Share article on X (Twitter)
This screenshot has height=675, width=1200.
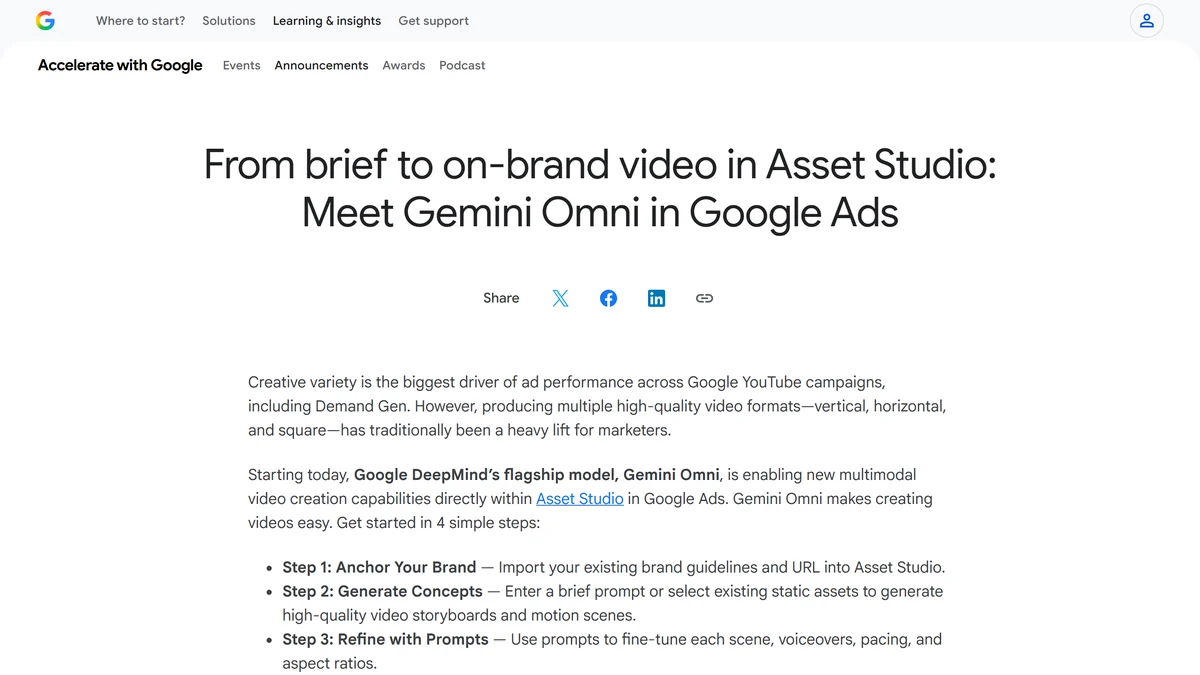(560, 298)
